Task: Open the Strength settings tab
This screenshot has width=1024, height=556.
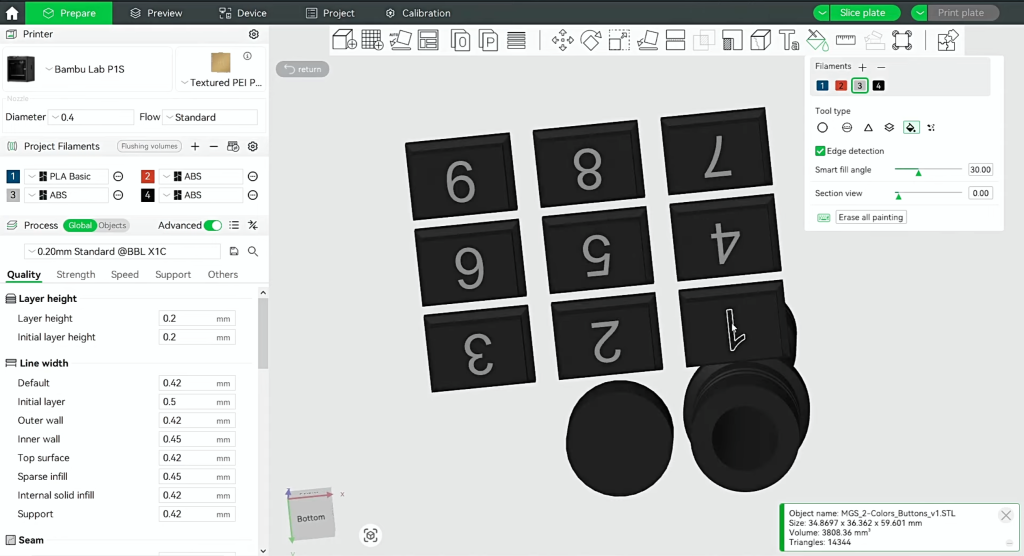Action: tap(76, 274)
